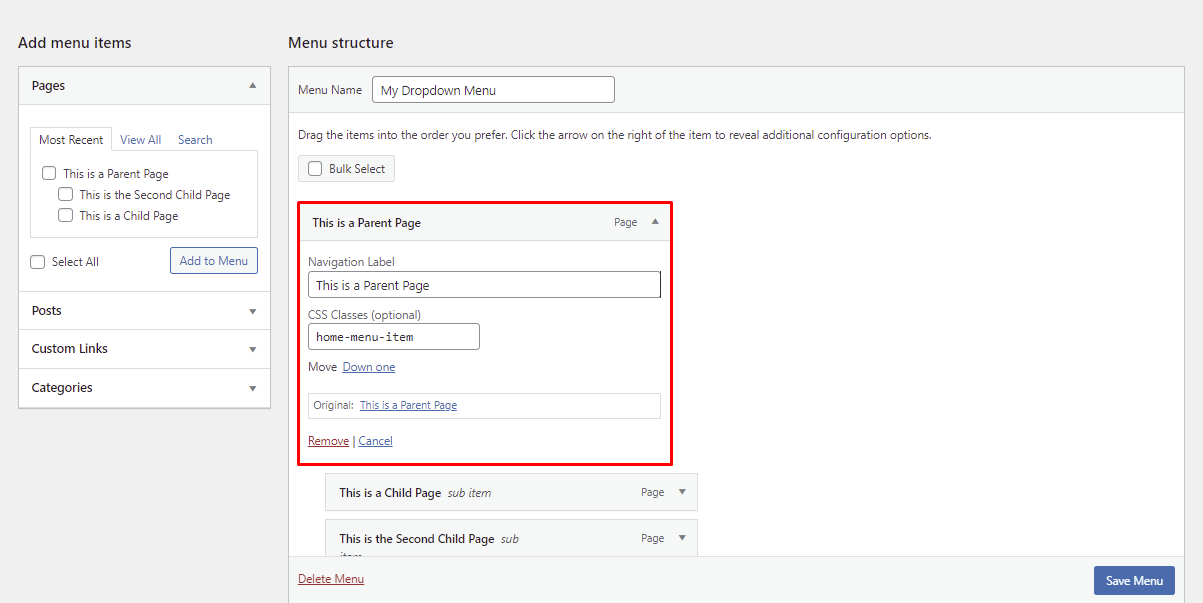Collapse the Pages panel
Screen dimensions: 1203x603
click(x=253, y=86)
